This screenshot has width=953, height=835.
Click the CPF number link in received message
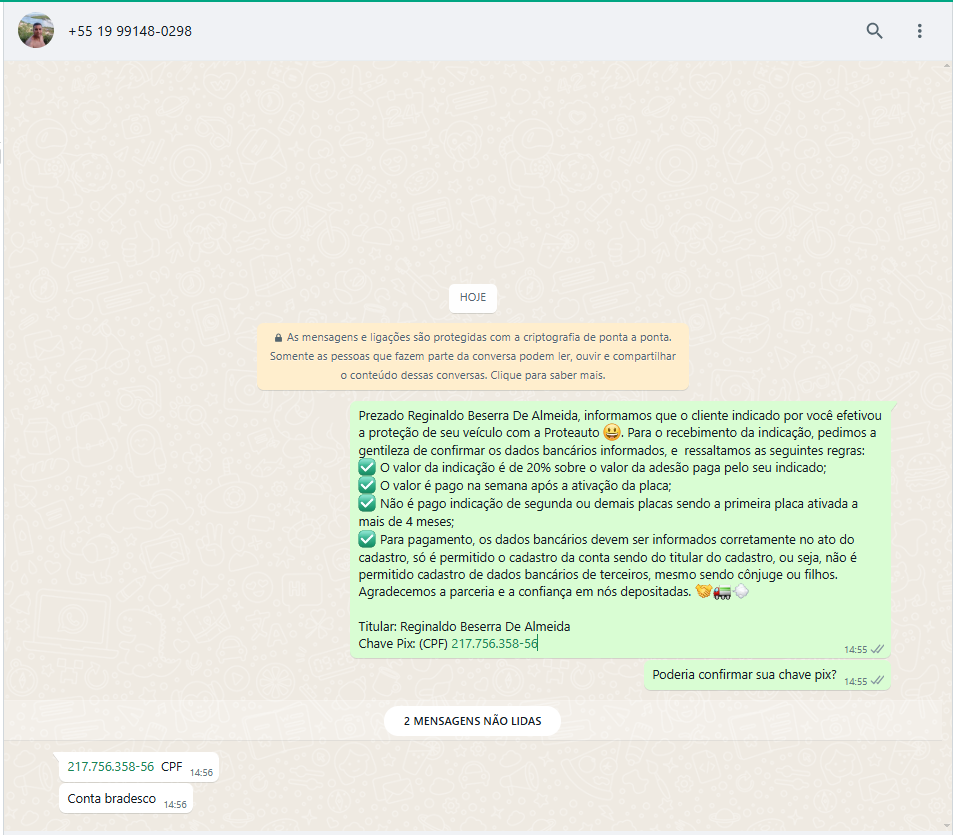(111, 767)
